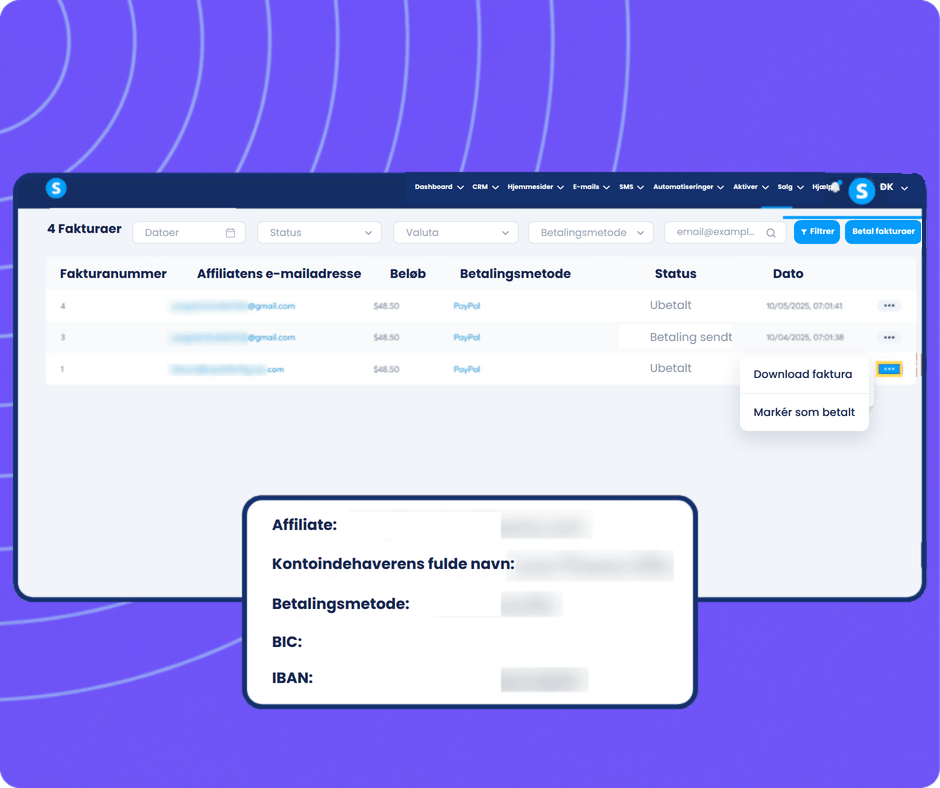Click the Betalingsmetode column header
Viewport: 940px width, 788px height.
pyautogui.click(x=515, y=274)
